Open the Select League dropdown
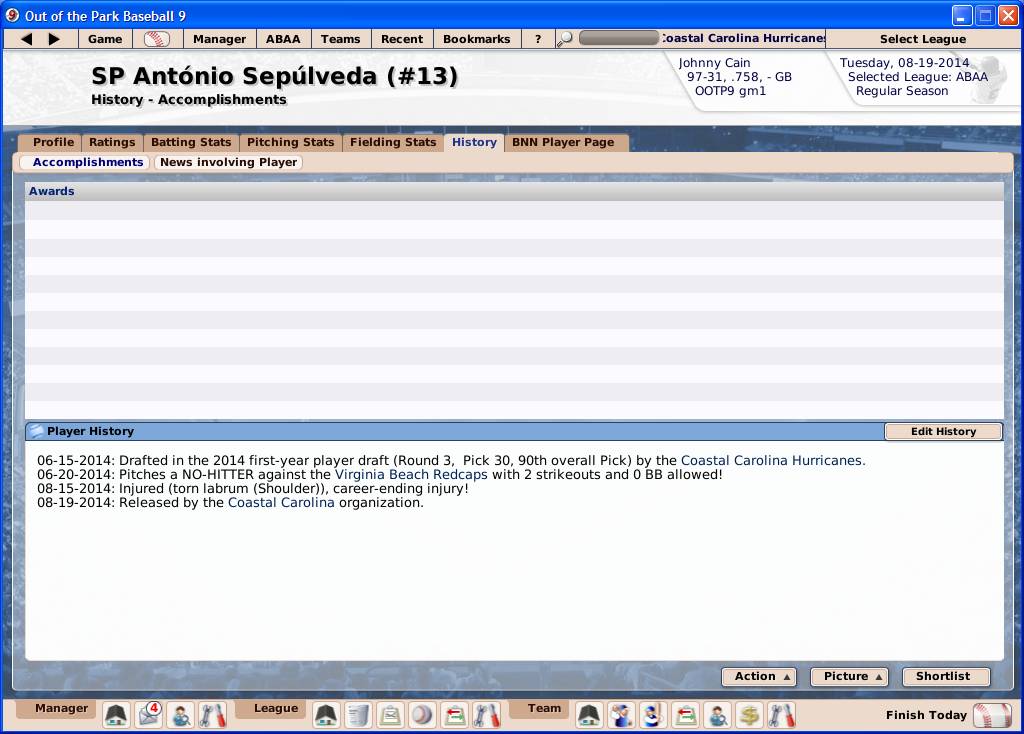Viewport: 1024px width, 734px height. pos(923,39)
